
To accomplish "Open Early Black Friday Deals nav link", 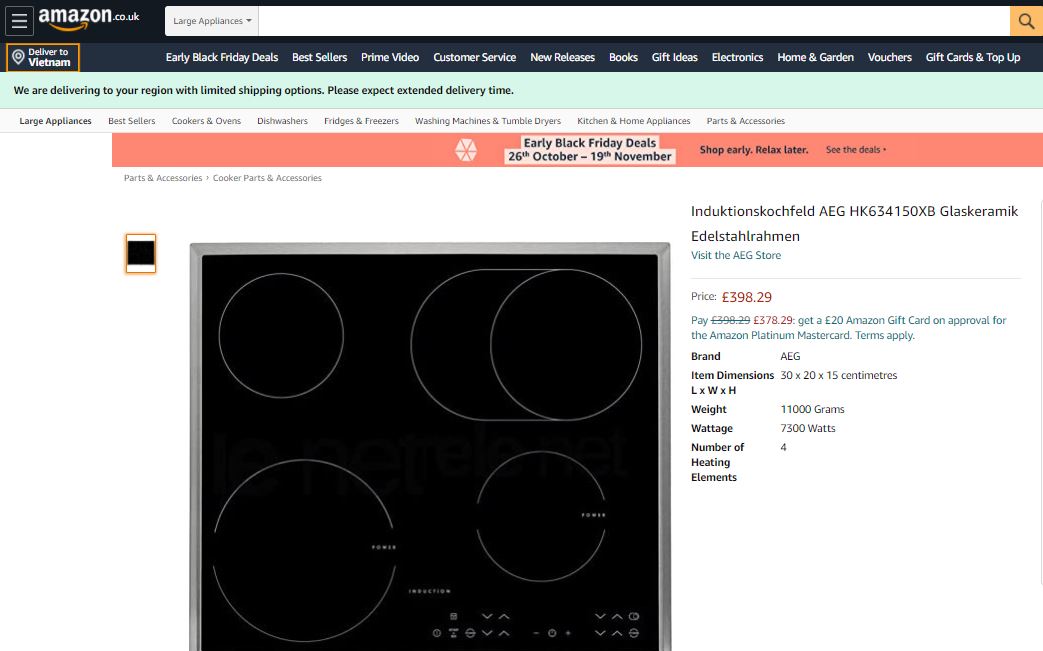I will click(222, 57).
